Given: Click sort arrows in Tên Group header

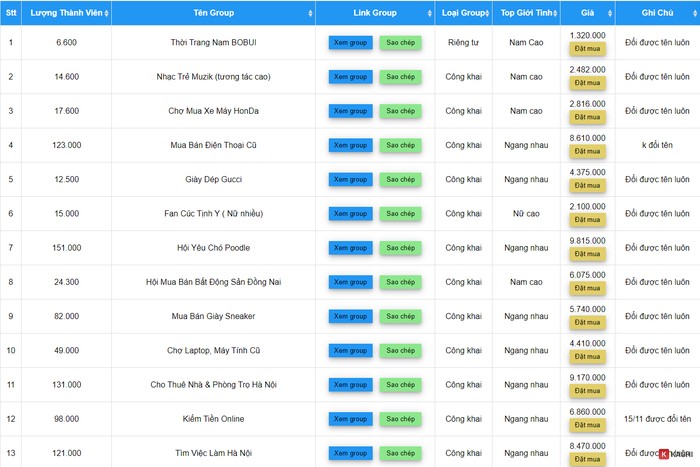Looking at the screenshot, I should pos(310,13).
